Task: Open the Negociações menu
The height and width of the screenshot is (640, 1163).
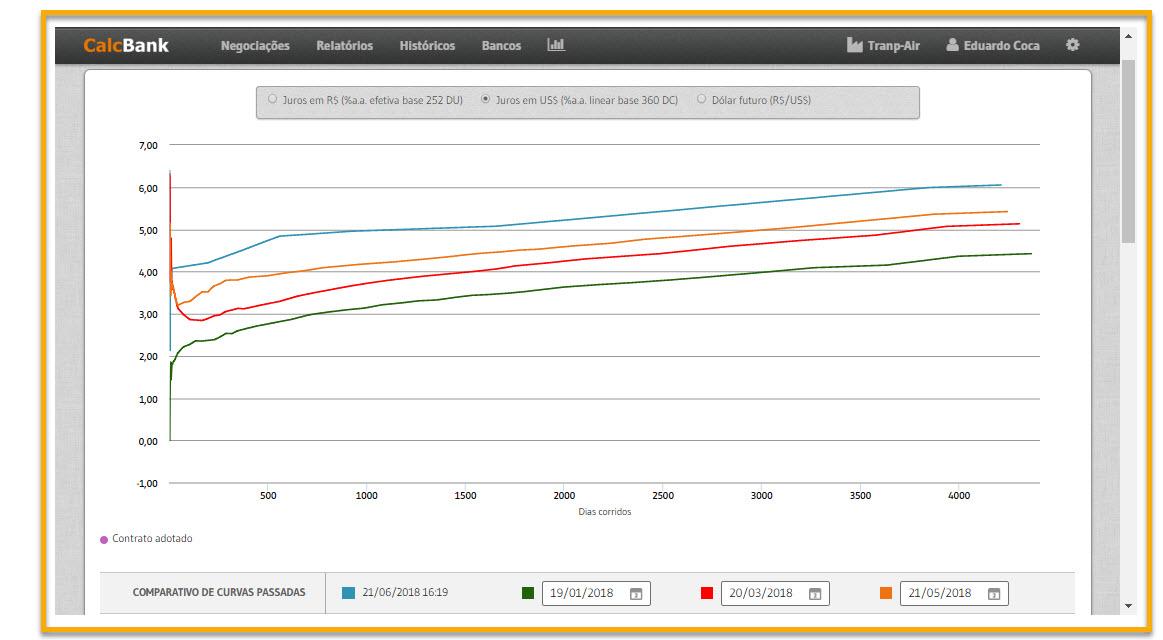Action: click(x=255, y=46)
